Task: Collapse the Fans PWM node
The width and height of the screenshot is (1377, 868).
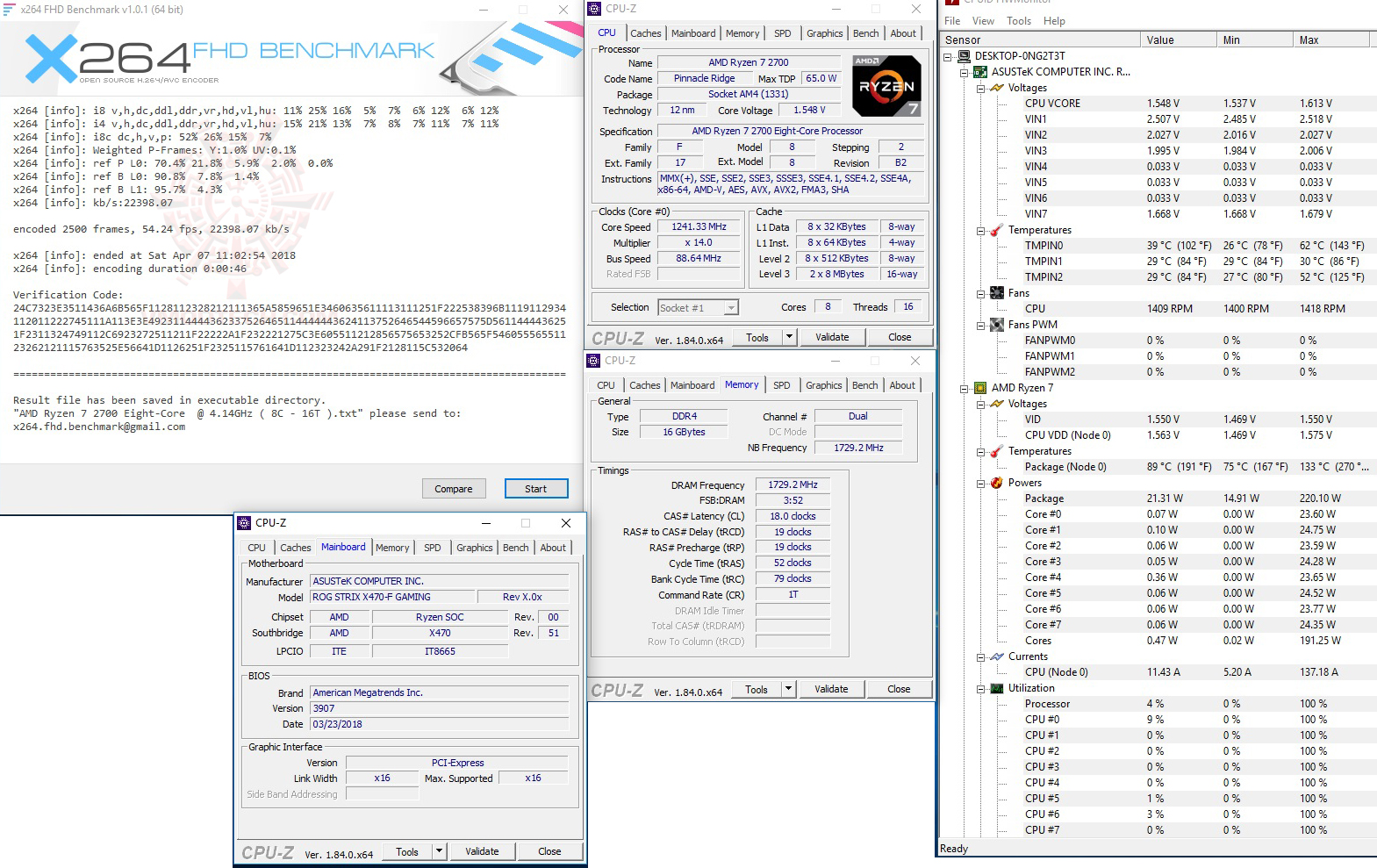Action: pyautogui.click(x=980, y=325)
